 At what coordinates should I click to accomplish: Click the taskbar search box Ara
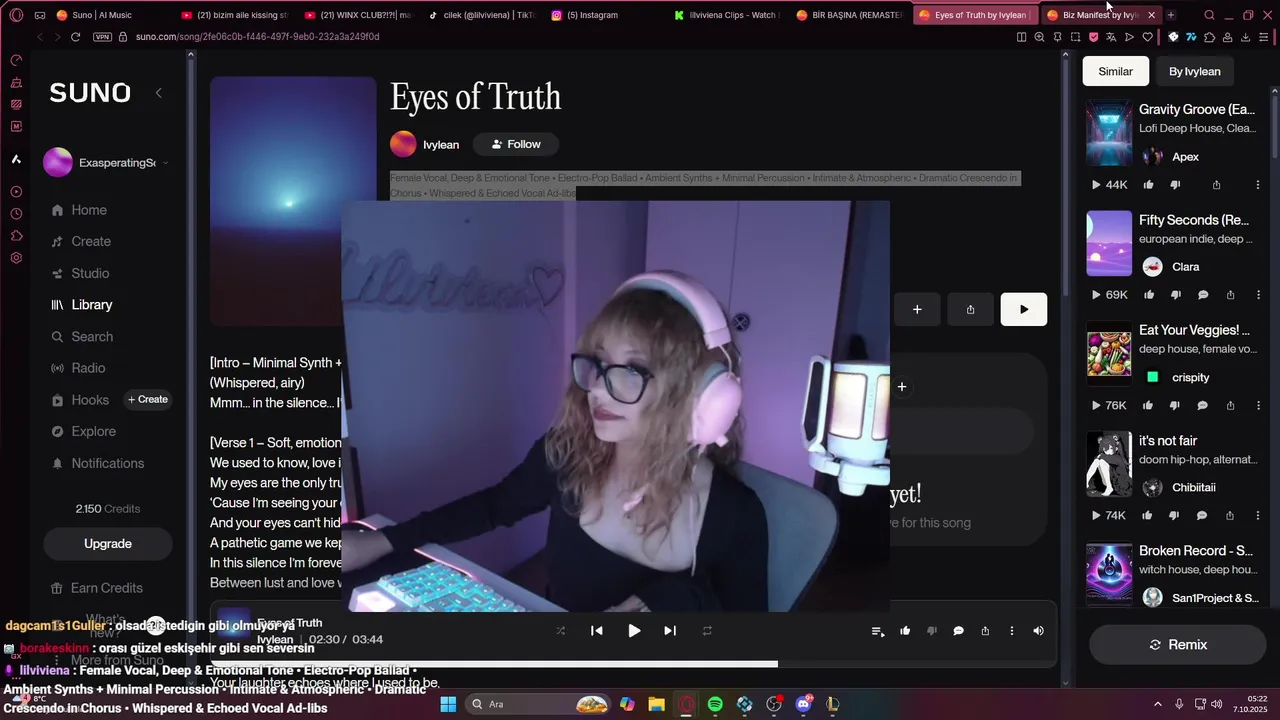point(539,704)
